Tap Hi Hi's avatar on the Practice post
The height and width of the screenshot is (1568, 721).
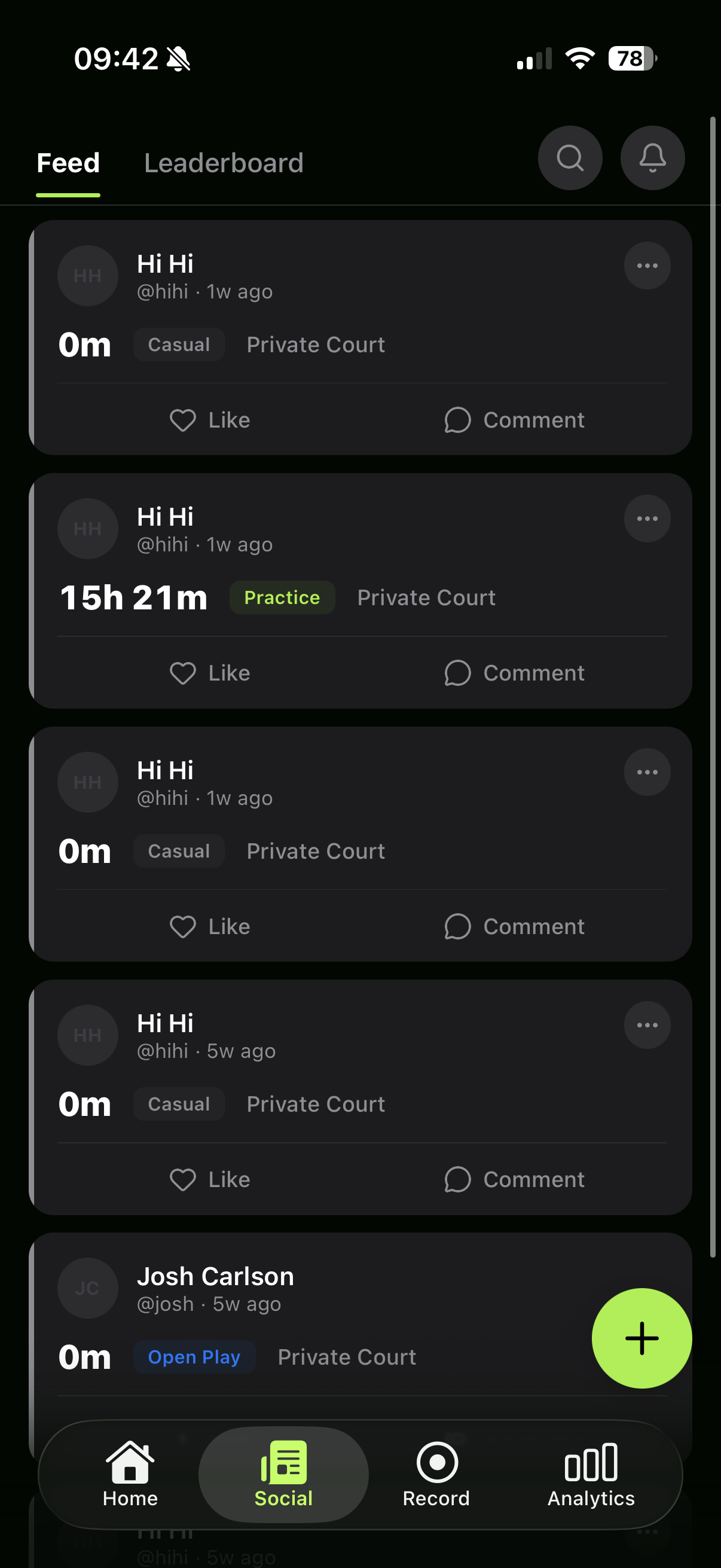coord(88,529)
